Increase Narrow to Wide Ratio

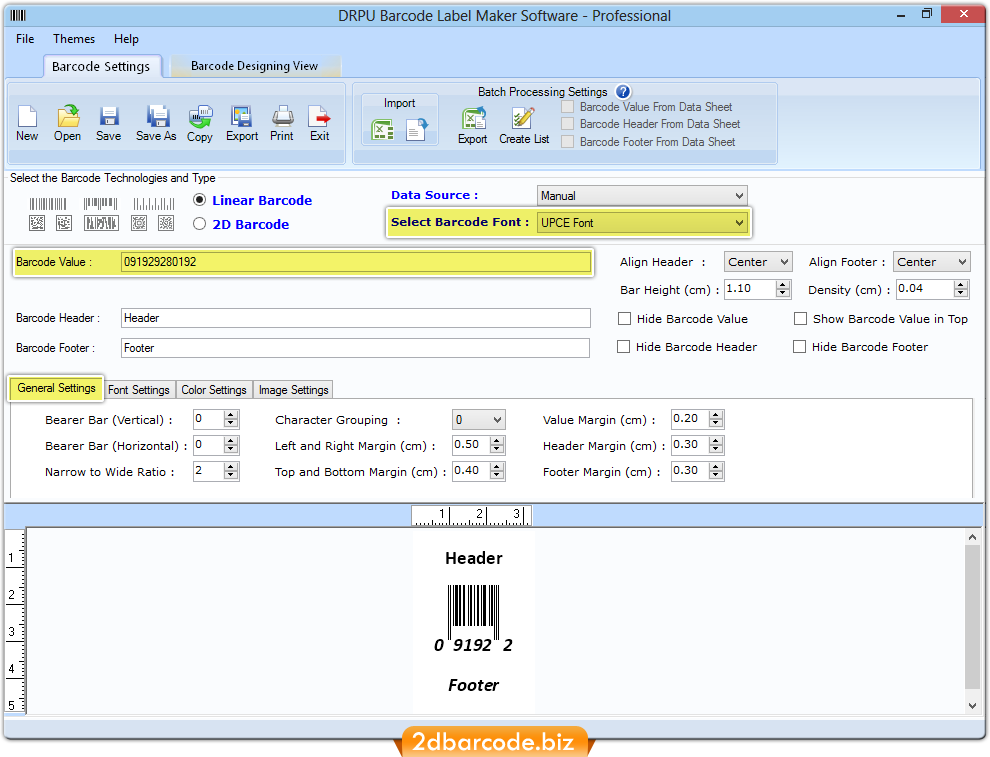[x=230, y=467]
